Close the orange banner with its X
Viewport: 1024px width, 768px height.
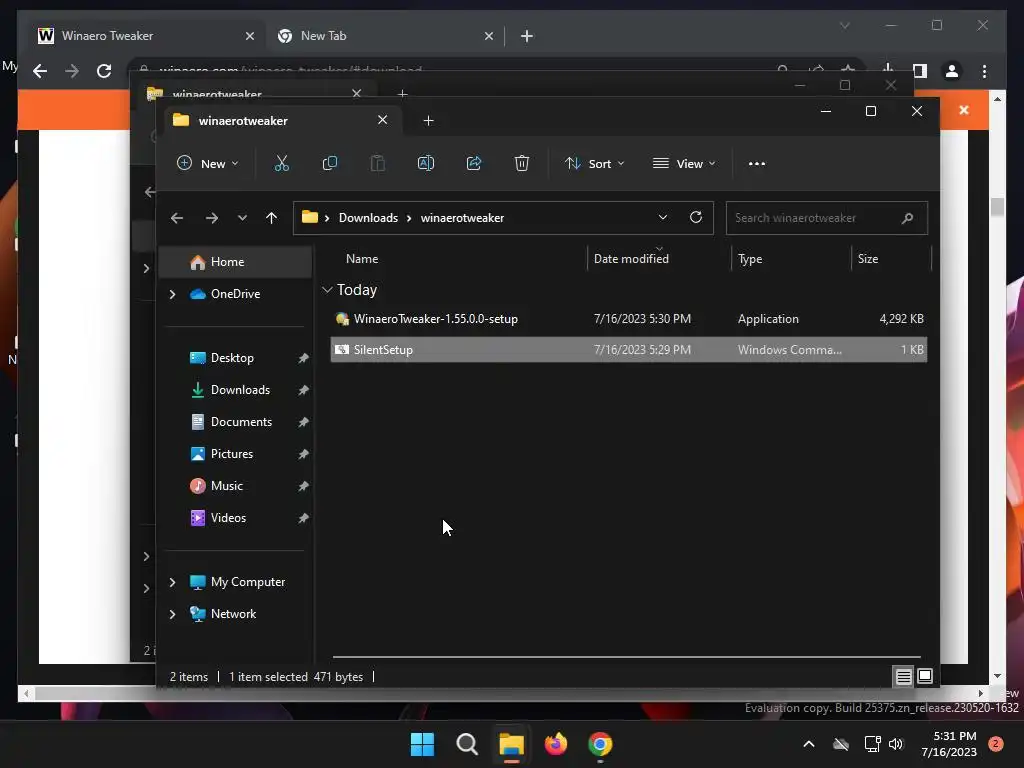[964, 110]
